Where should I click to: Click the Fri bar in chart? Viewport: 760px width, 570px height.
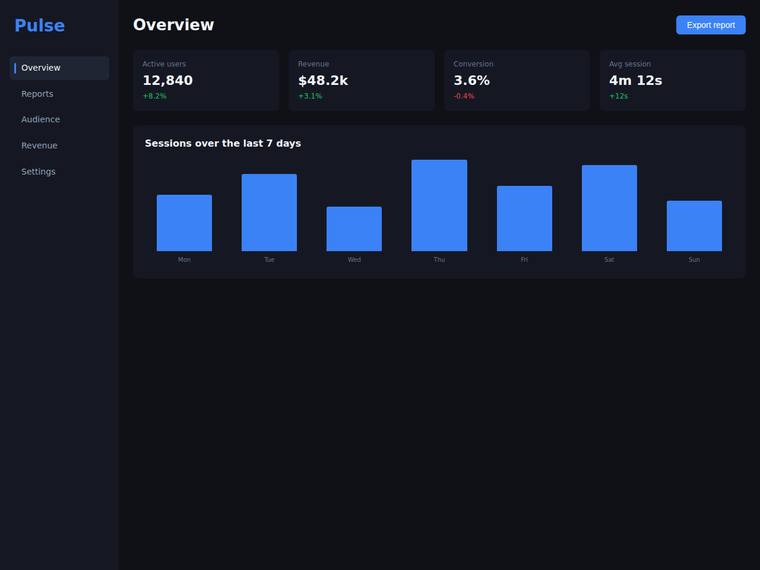[x=524, y=218]
